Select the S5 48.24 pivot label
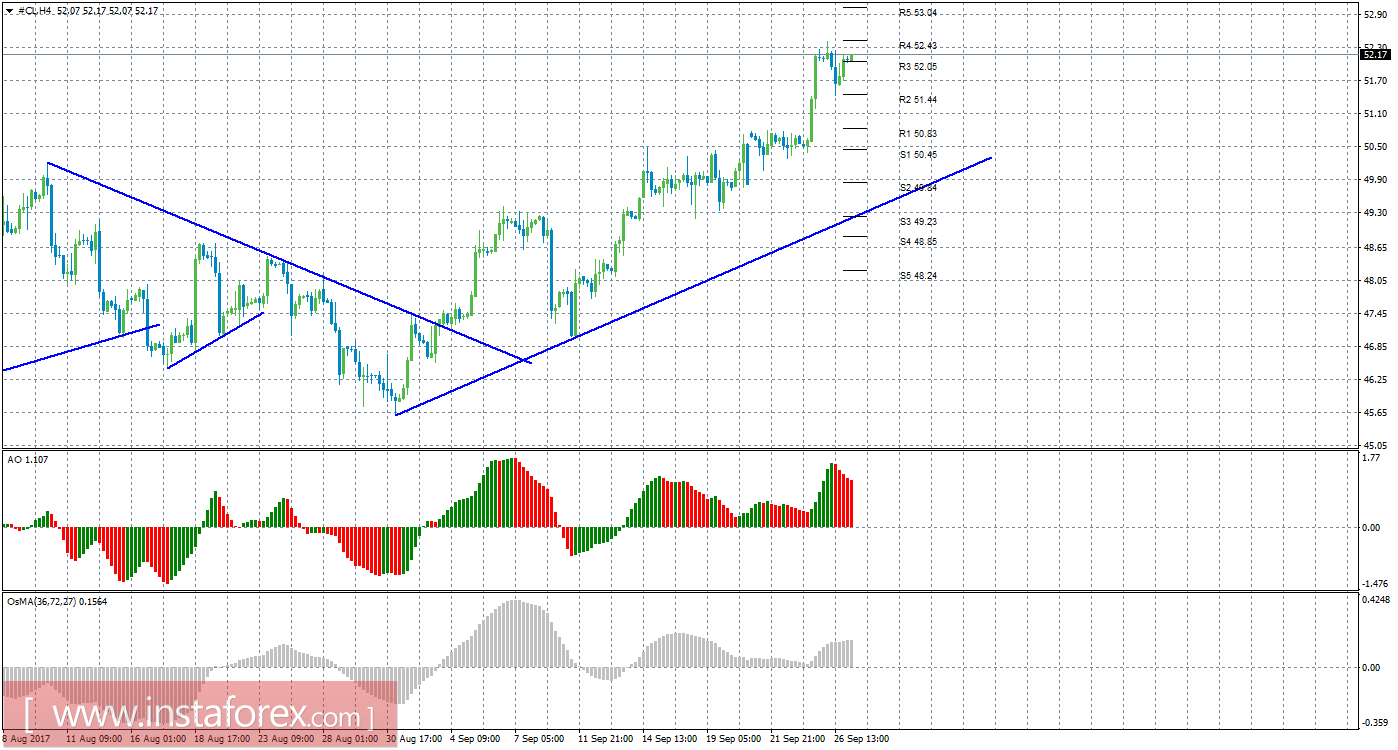 pyautogui.click(x=917, y=276)
